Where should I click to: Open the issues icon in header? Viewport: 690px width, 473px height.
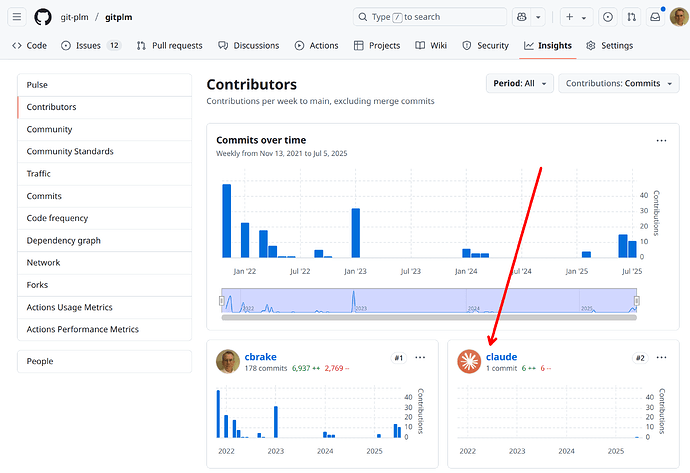pos(608,17)
